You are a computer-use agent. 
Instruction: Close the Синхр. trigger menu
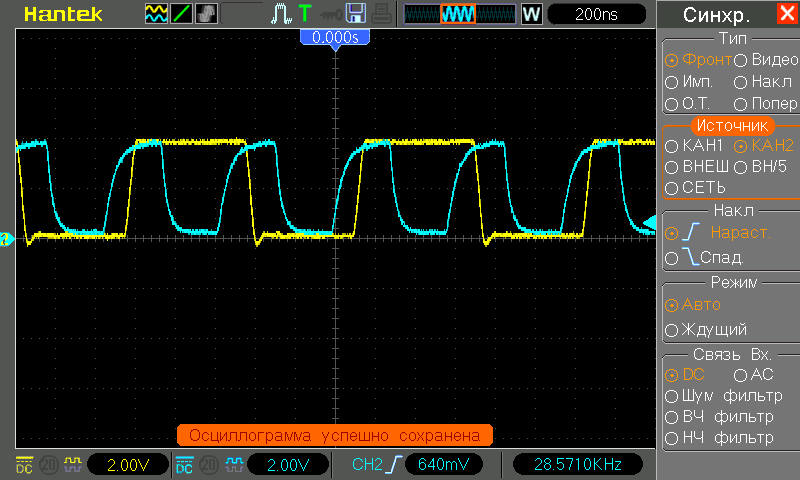[x=786, y=15]
